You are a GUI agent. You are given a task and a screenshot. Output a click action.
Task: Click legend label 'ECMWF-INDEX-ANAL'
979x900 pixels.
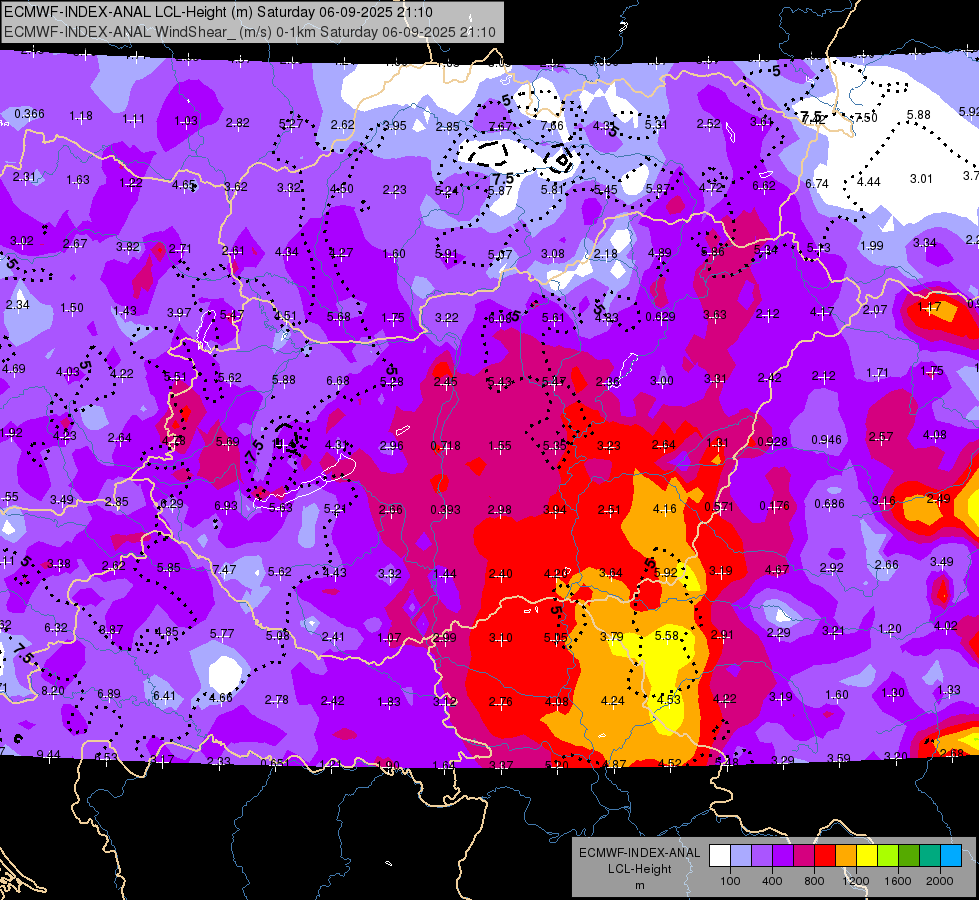click(639, 853)
